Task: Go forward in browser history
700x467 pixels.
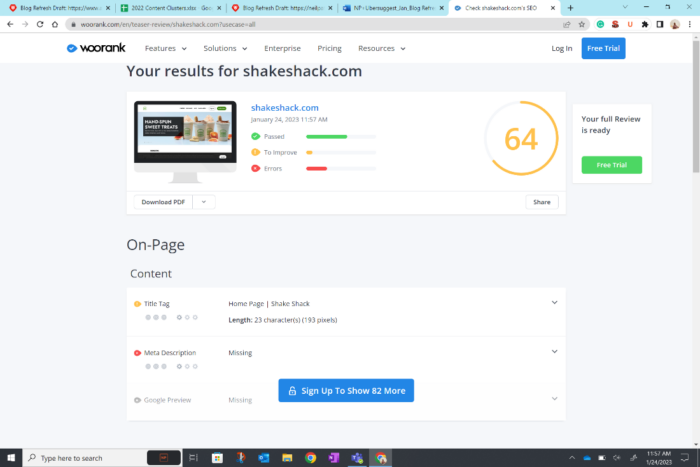Action: coord(25,25)
